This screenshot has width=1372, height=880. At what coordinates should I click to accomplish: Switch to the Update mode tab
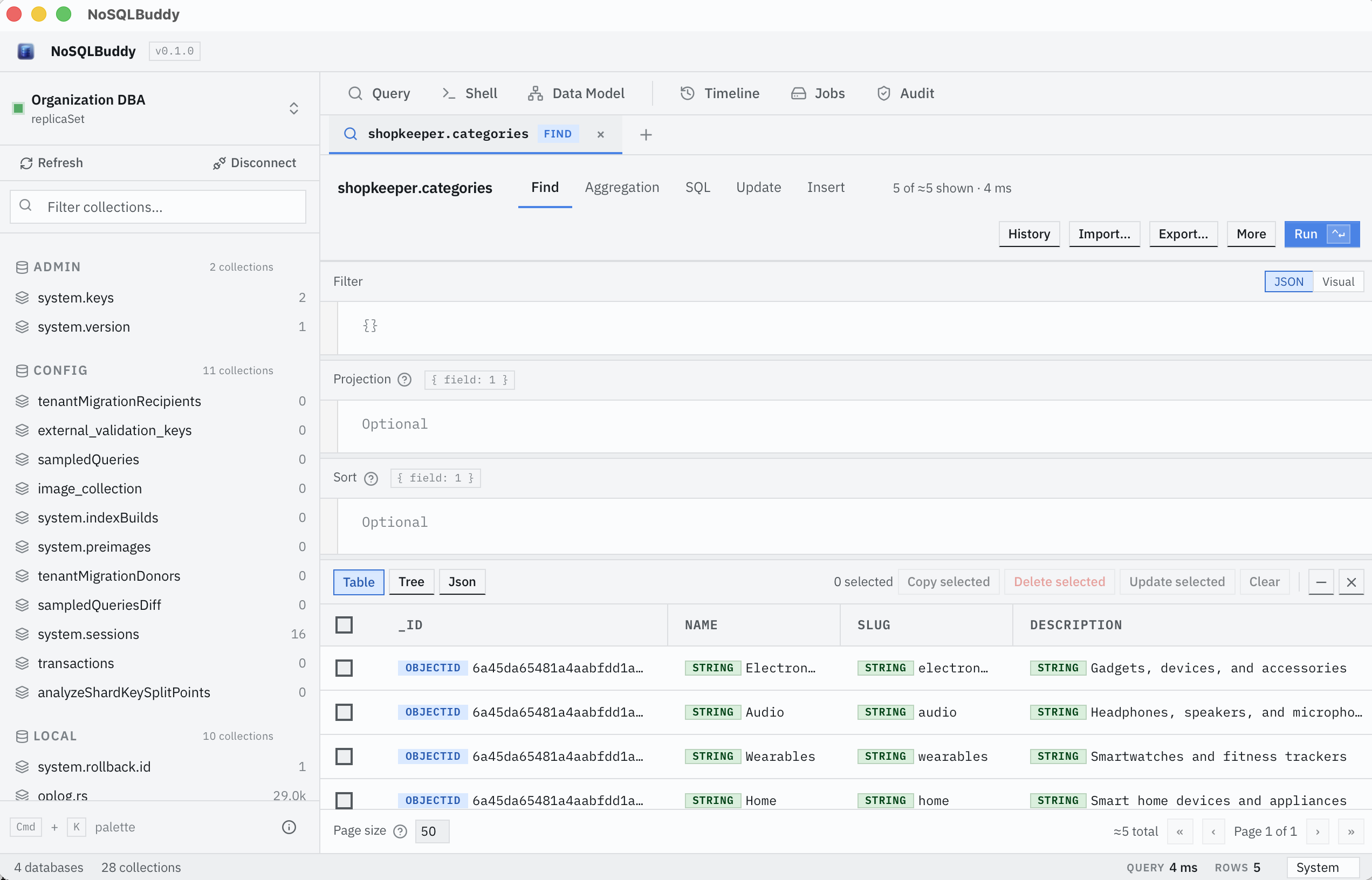click(758, 188)
